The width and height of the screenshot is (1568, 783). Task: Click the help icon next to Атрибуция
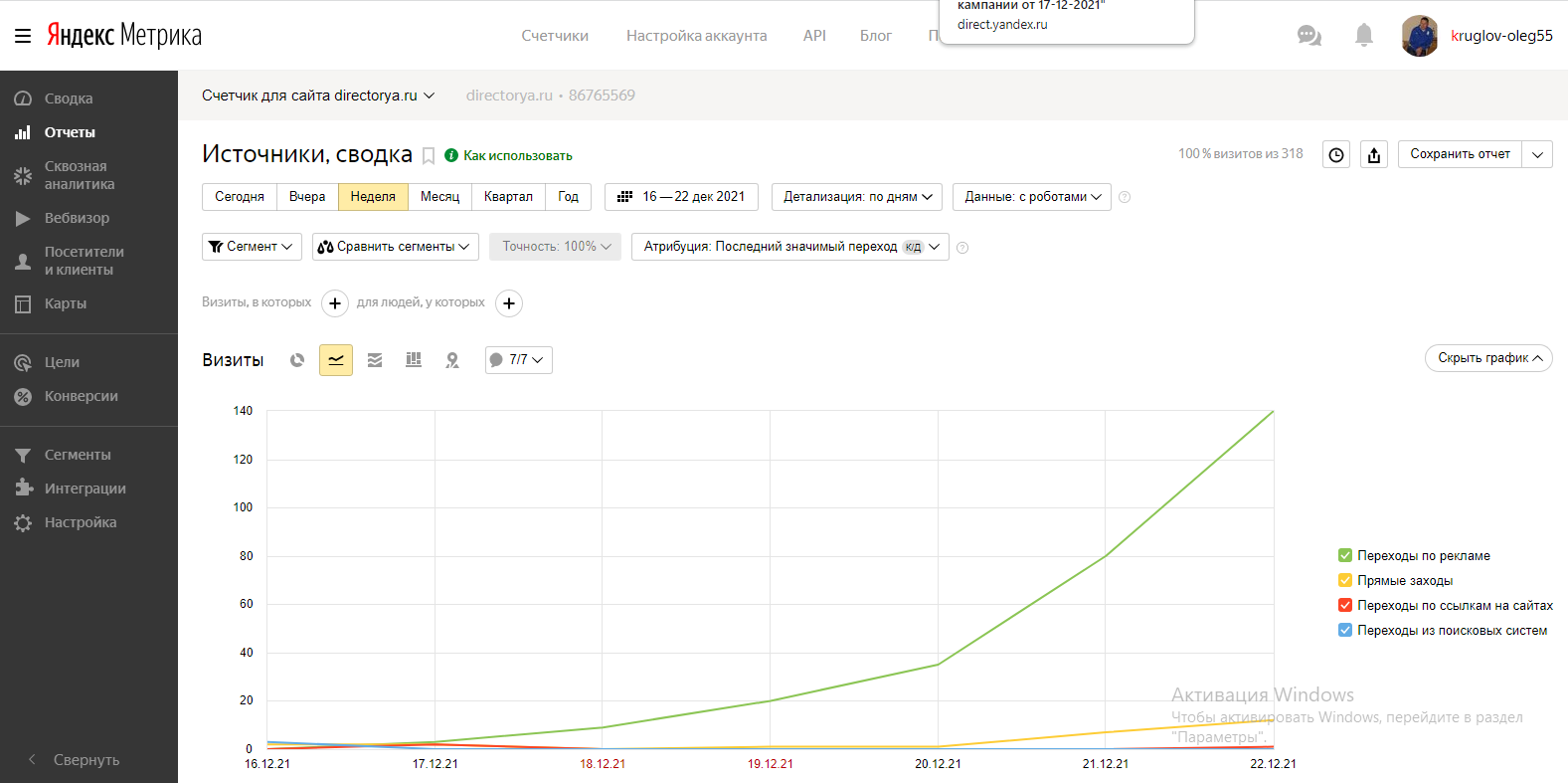point(962,248)
